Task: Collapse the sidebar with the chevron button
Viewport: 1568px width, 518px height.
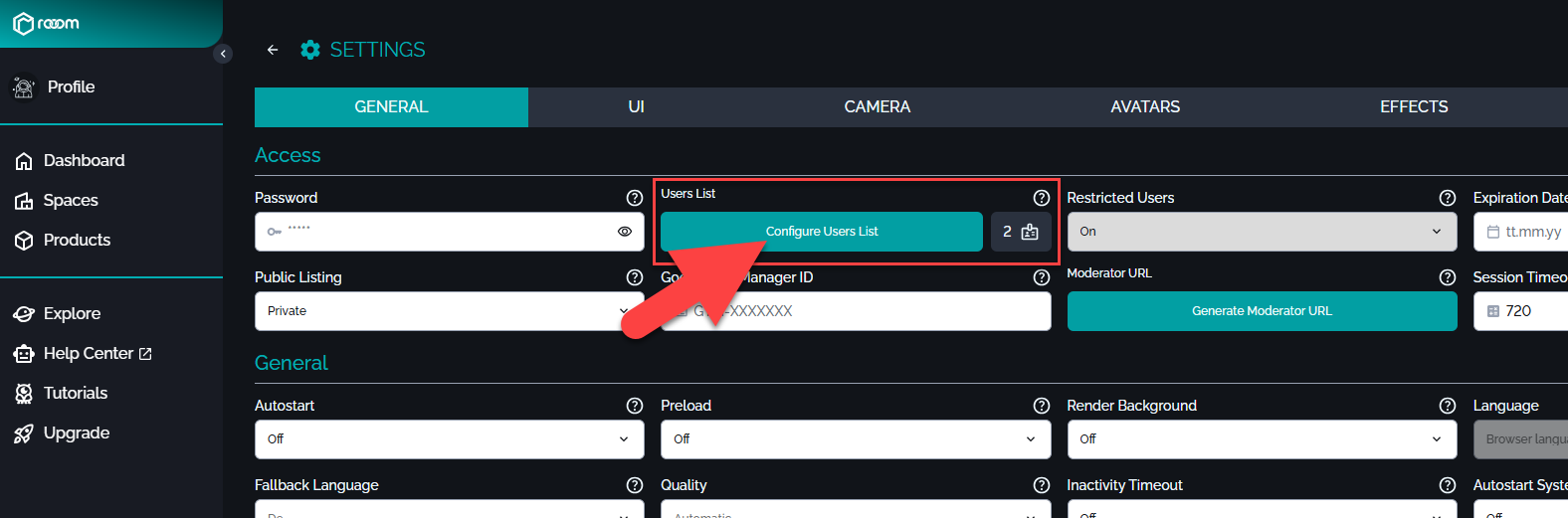Action: pos(223,54)
